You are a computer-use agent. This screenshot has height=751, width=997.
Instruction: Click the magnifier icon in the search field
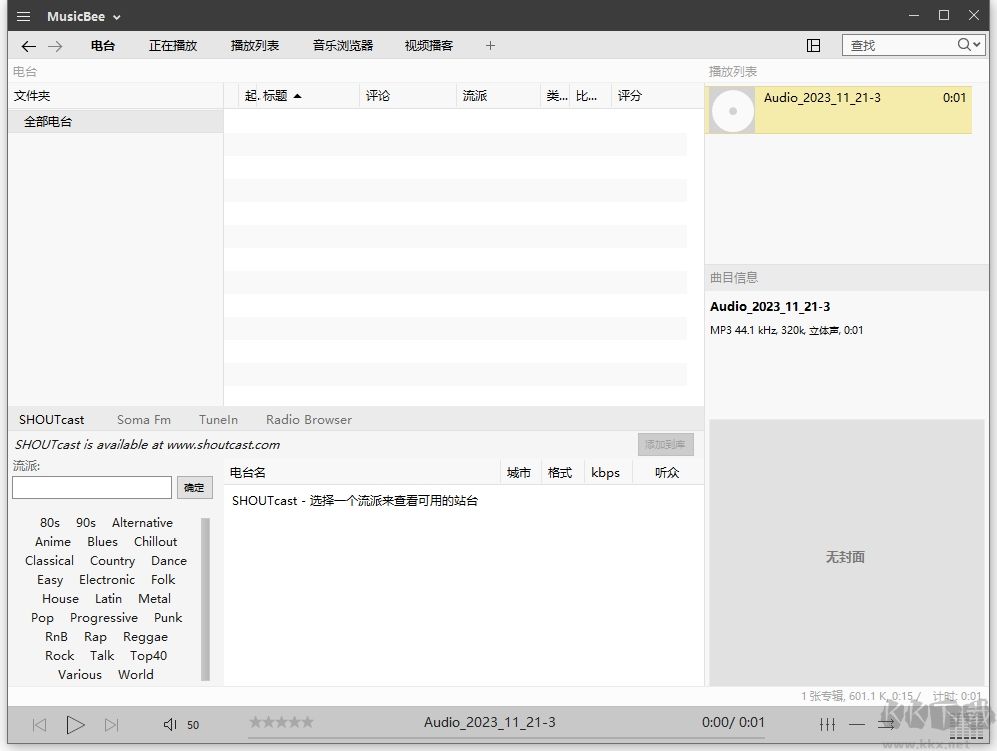962,45
